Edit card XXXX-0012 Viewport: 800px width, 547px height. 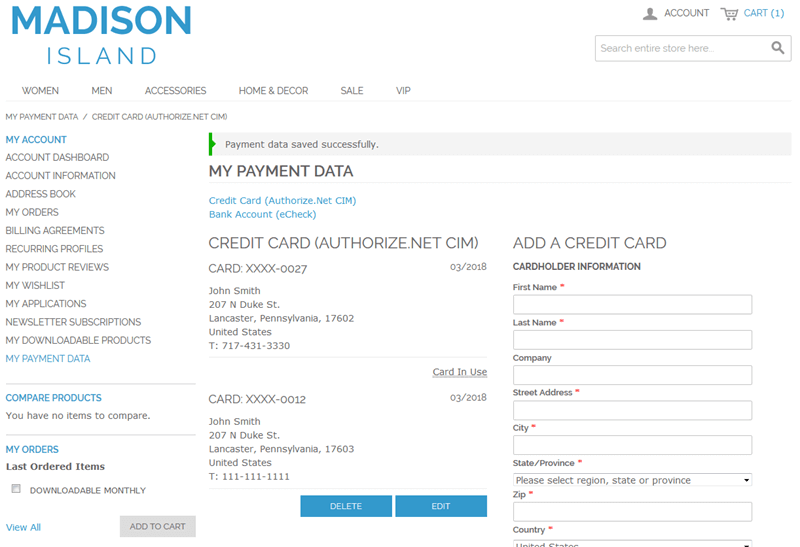point(441,506)
